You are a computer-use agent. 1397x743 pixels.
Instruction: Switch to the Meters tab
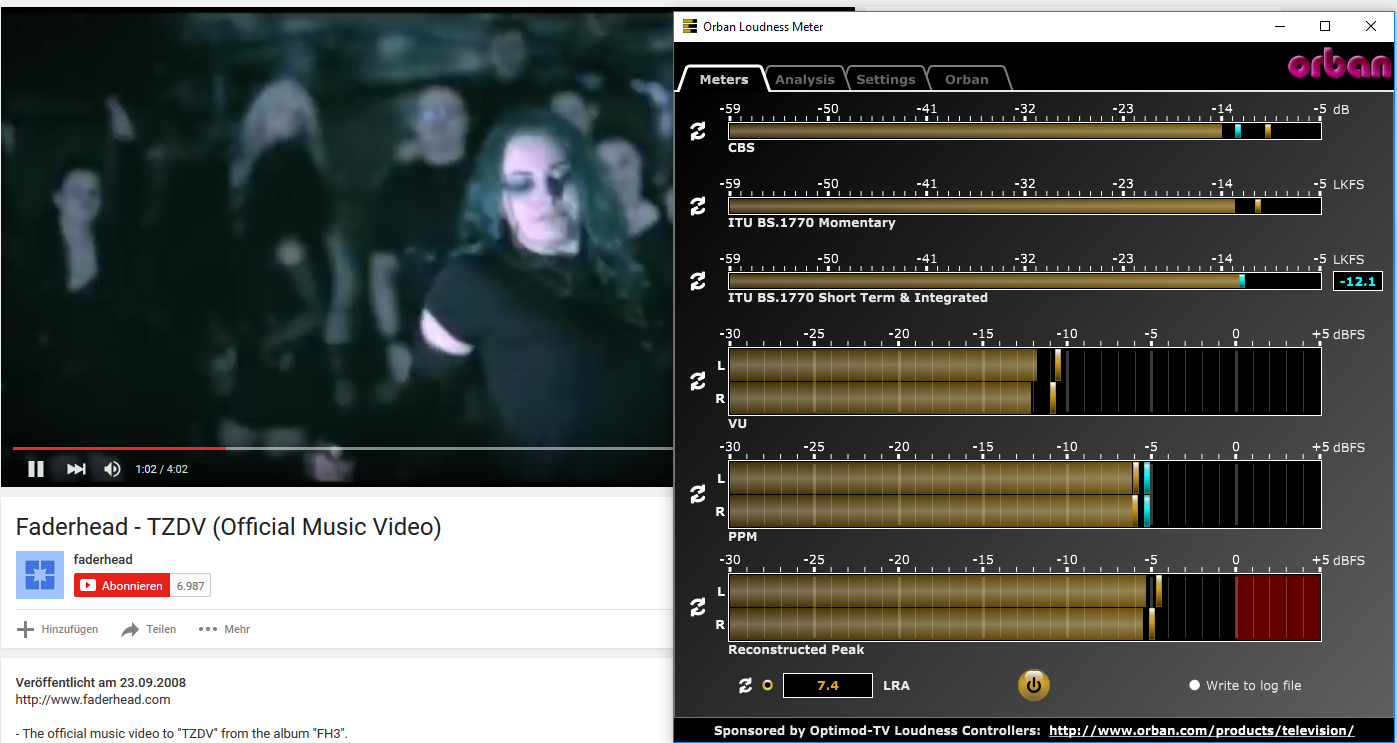click(x=724, y=79)
